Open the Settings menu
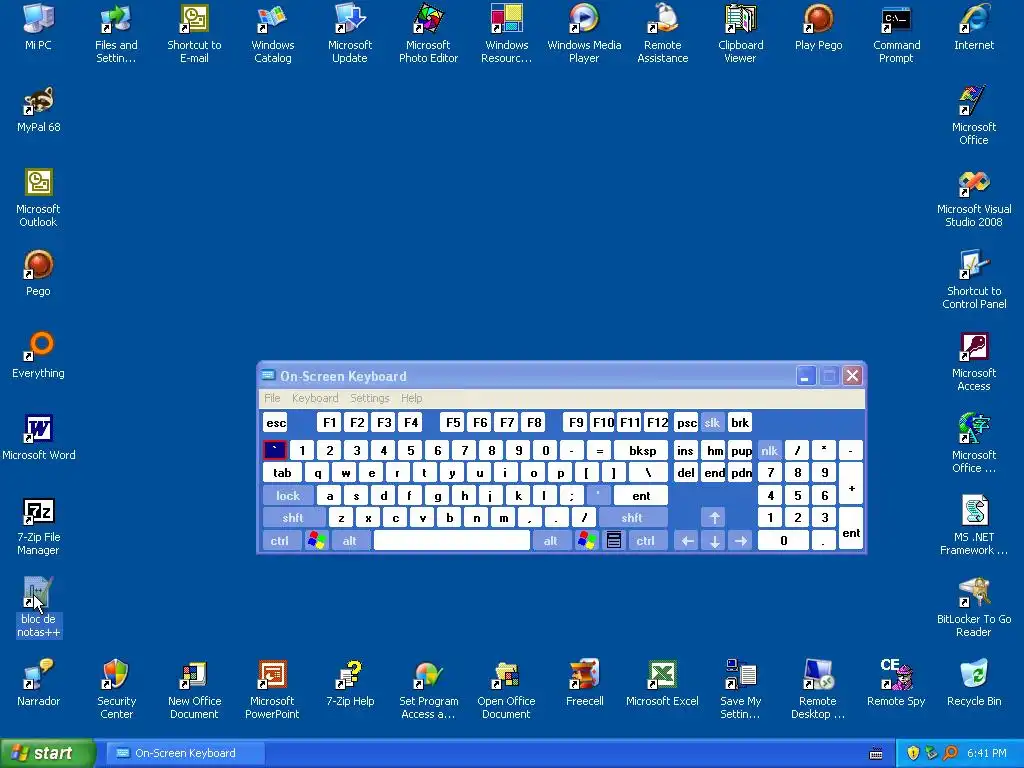Screen dimensions: 1024x768 tap(370, 398)
